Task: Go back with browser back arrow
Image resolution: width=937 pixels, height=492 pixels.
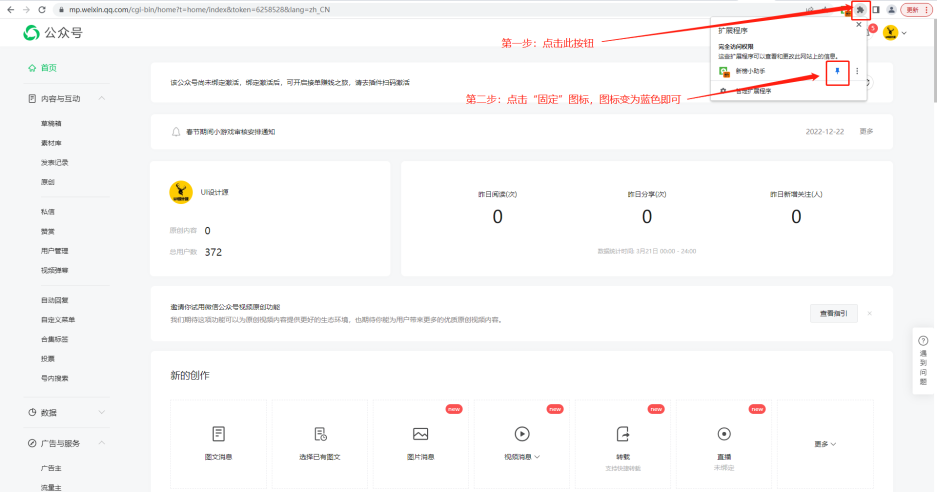Action: tap(10, 10)
